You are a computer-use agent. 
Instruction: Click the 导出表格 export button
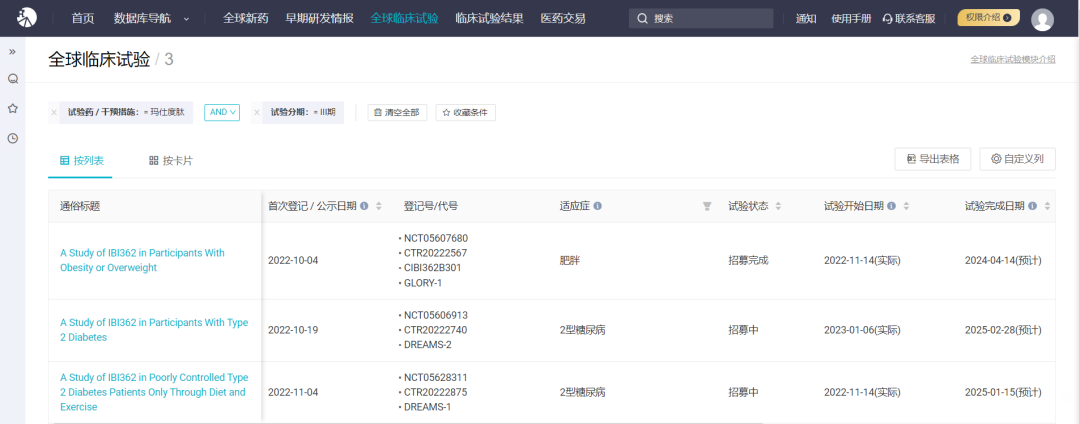tap(932, 159)
